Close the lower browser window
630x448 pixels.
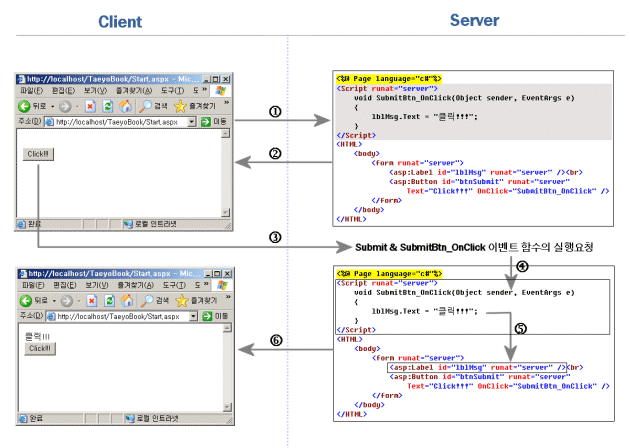pos(227,274)
